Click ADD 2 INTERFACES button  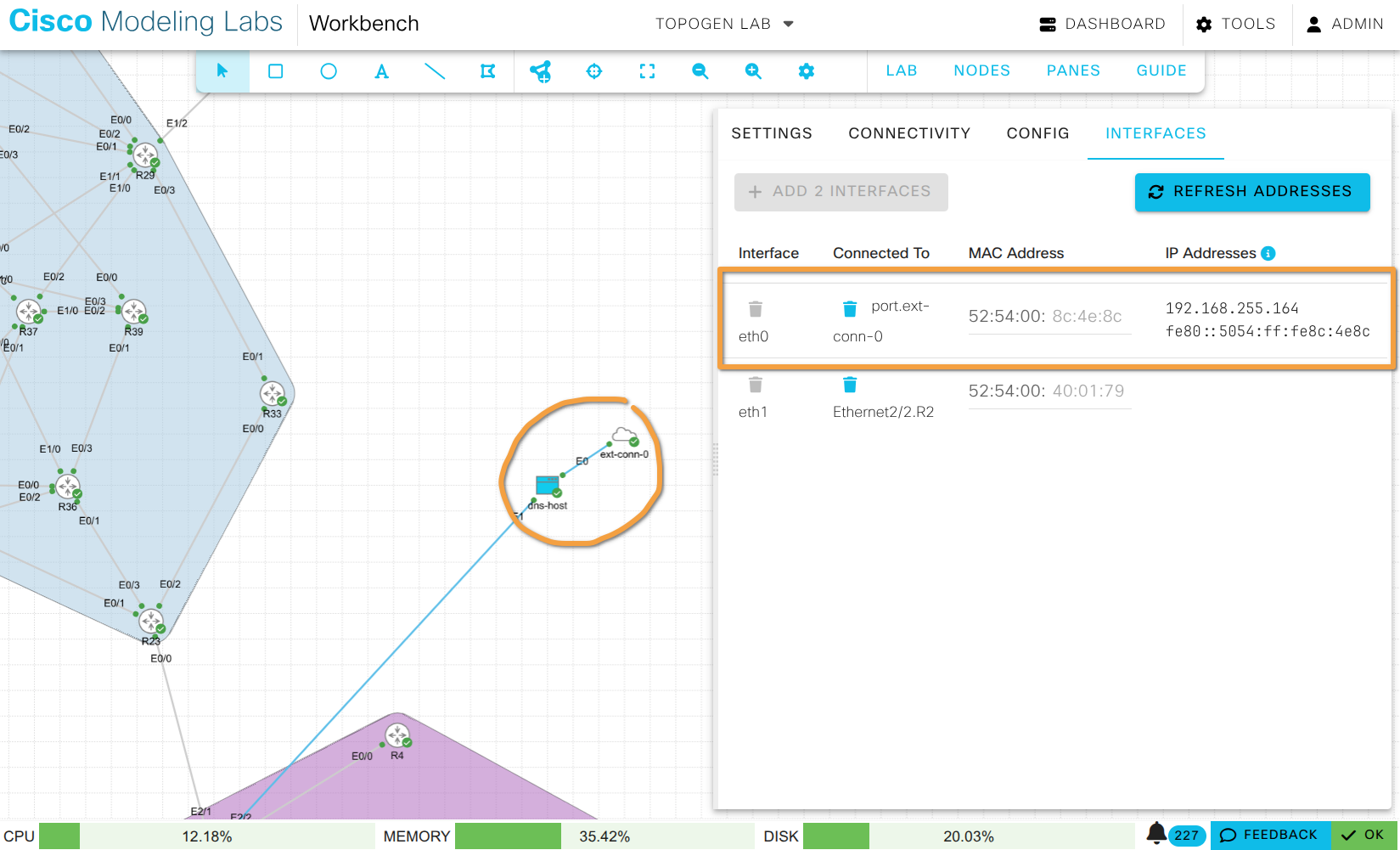[841, 192]
